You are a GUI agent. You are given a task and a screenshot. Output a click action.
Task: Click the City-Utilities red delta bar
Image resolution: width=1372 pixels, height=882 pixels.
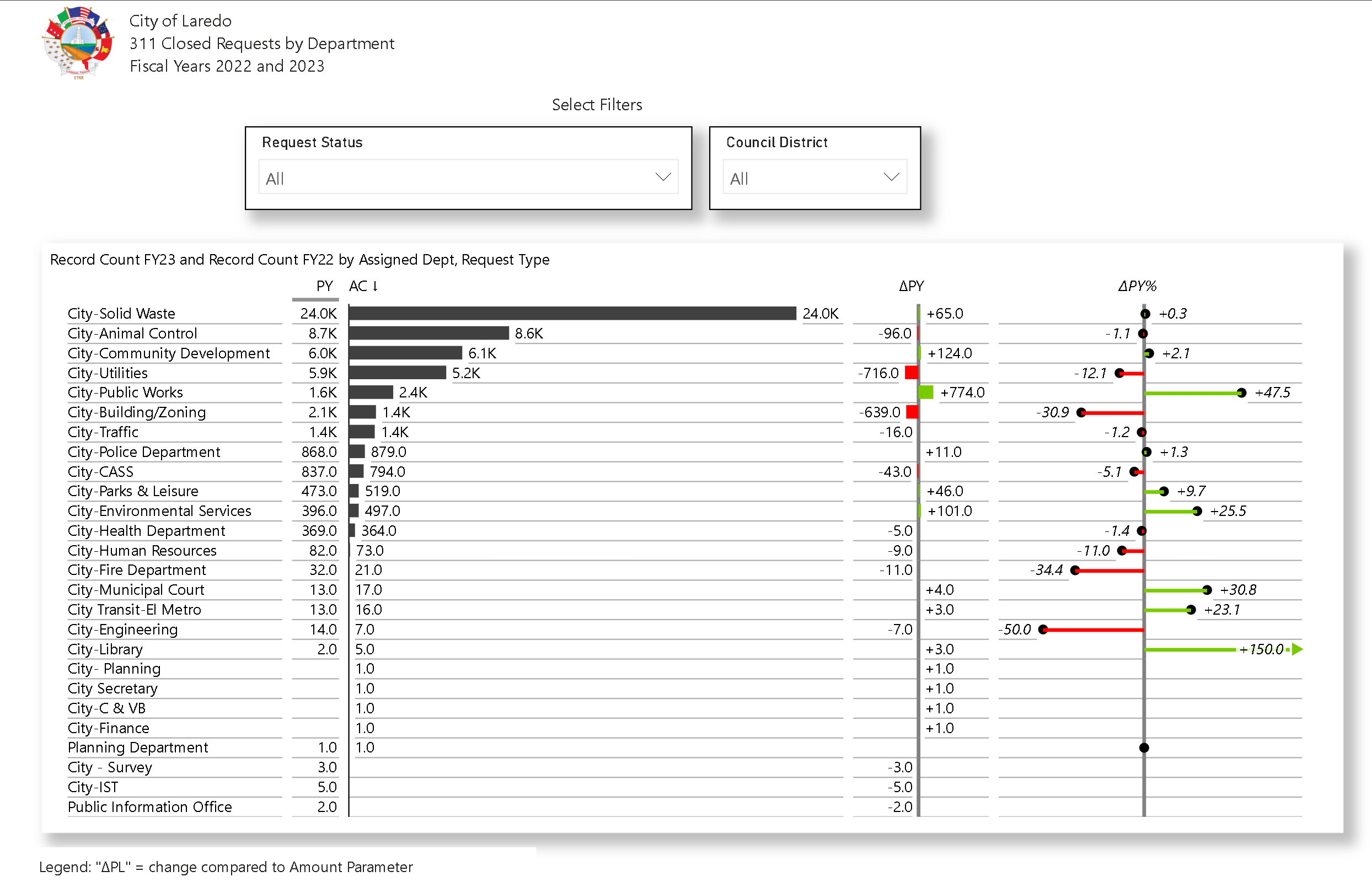tap(912, 373)
